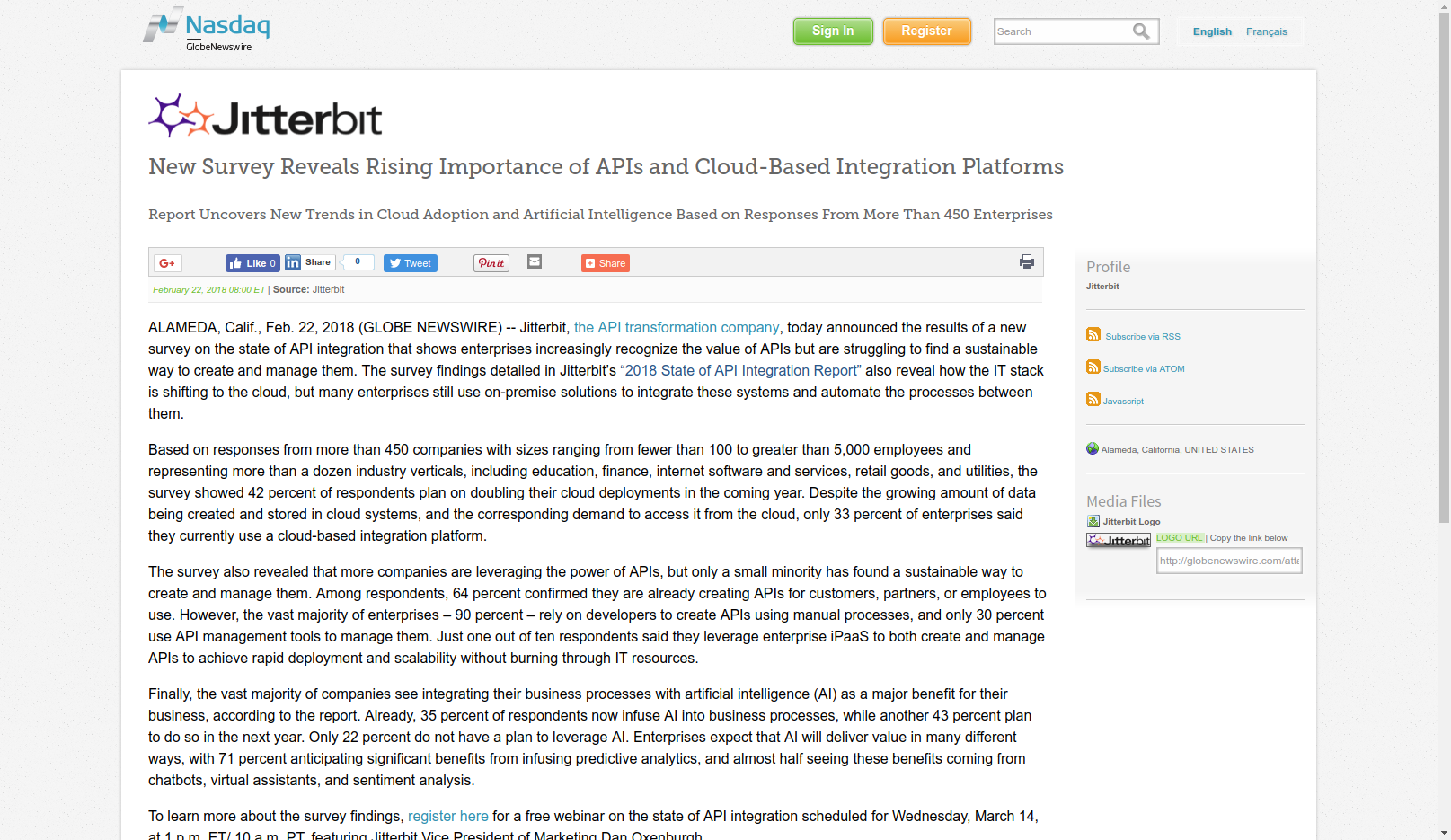Image resolution: width=1451 pixels, height=840 pixels.
Task: Click the search magnifier icon
Action: click(1141, 31)
